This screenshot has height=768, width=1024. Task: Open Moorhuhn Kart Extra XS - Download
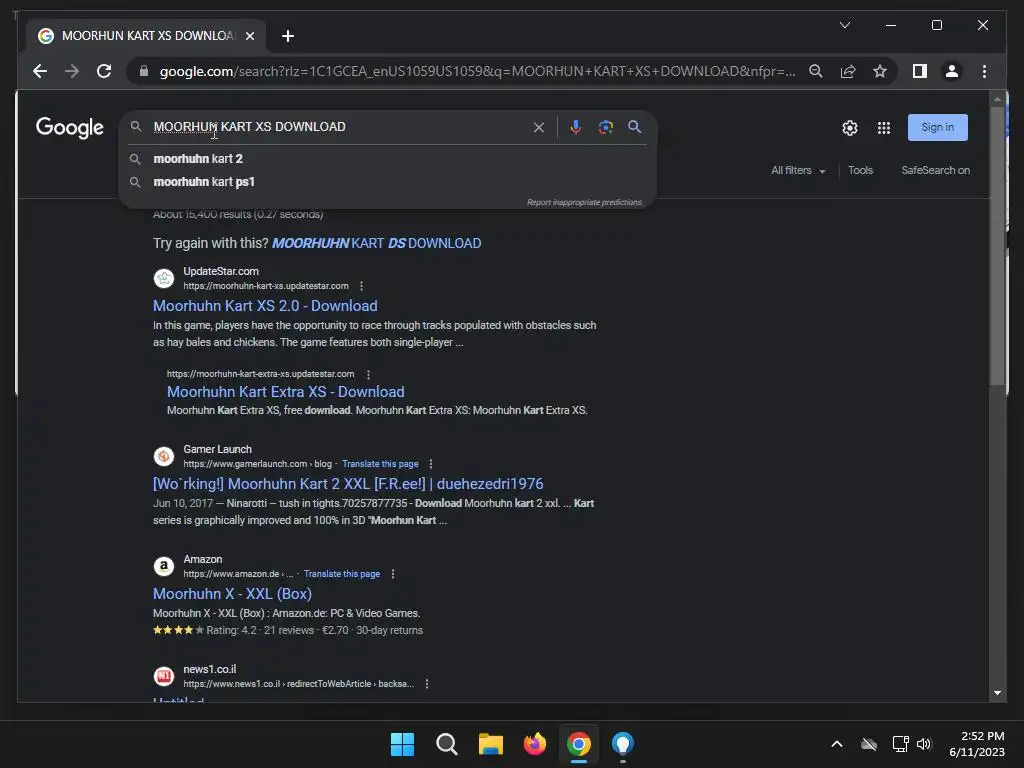click(285, 392)
